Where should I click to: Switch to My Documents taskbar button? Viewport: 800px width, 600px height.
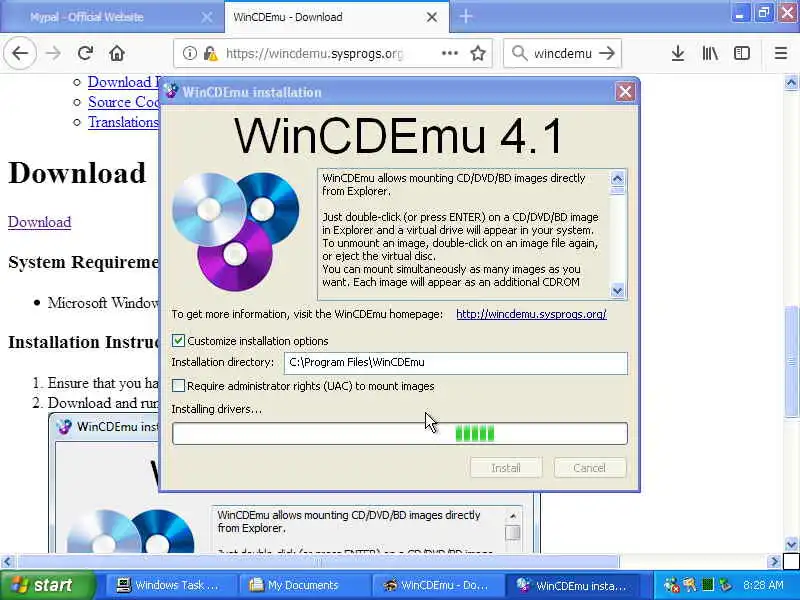tap(303, 585)
